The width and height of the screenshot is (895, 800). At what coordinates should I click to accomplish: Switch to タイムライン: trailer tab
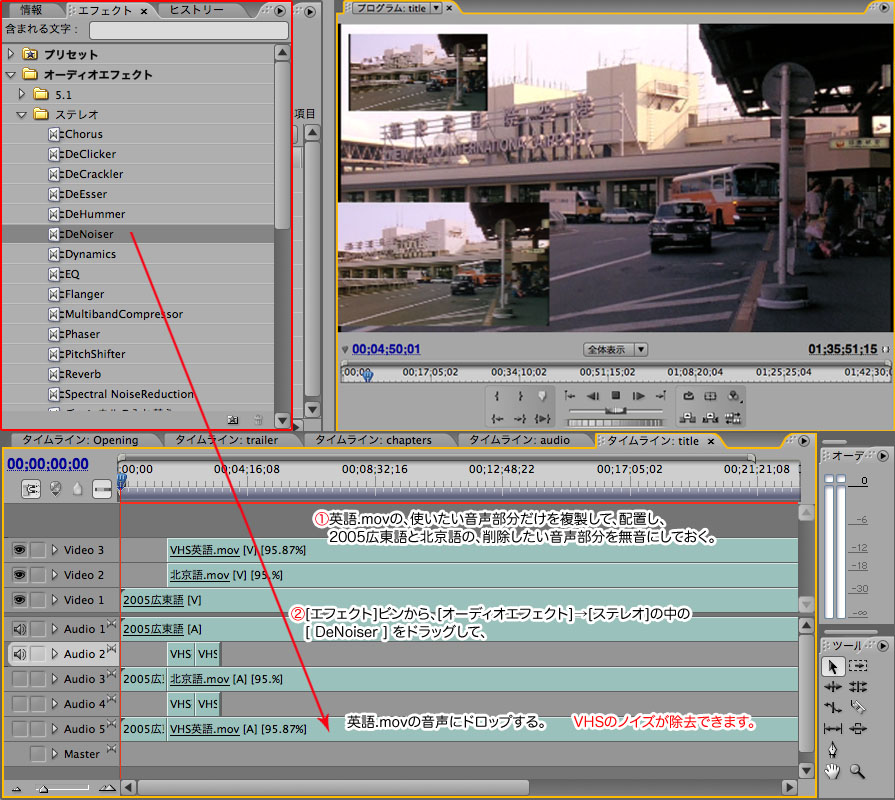point(226,440)
